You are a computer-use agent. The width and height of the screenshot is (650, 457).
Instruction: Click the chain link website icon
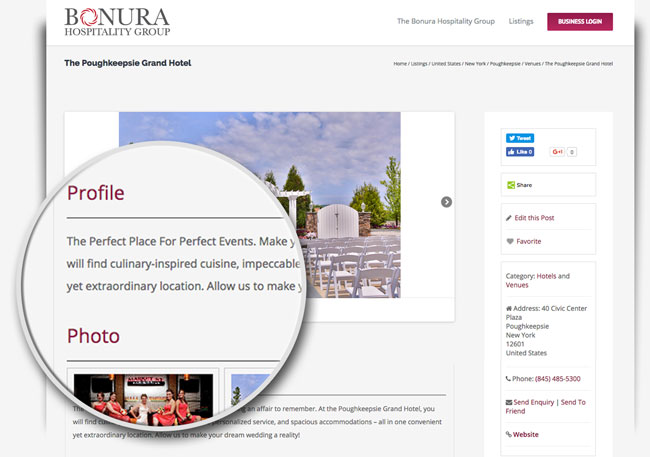pyautogui.click(x=509, y=434)
